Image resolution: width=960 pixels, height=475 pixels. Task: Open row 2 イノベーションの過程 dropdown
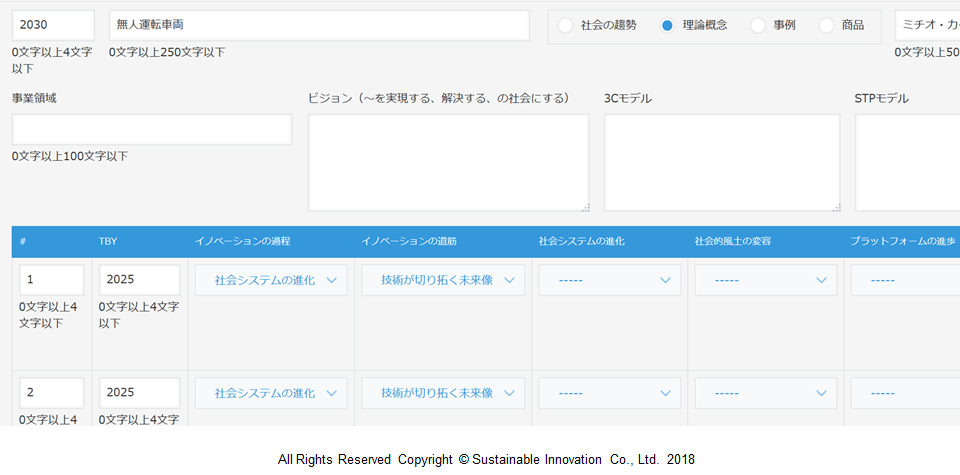click(271, 393)
